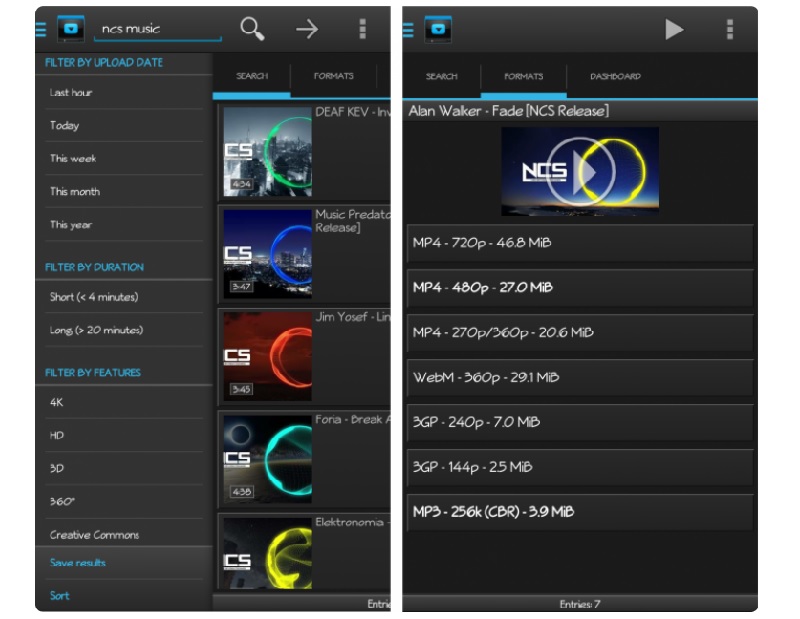Open Jim Yosef video thumbnail

pyautogui.click(x=267, y=356)
